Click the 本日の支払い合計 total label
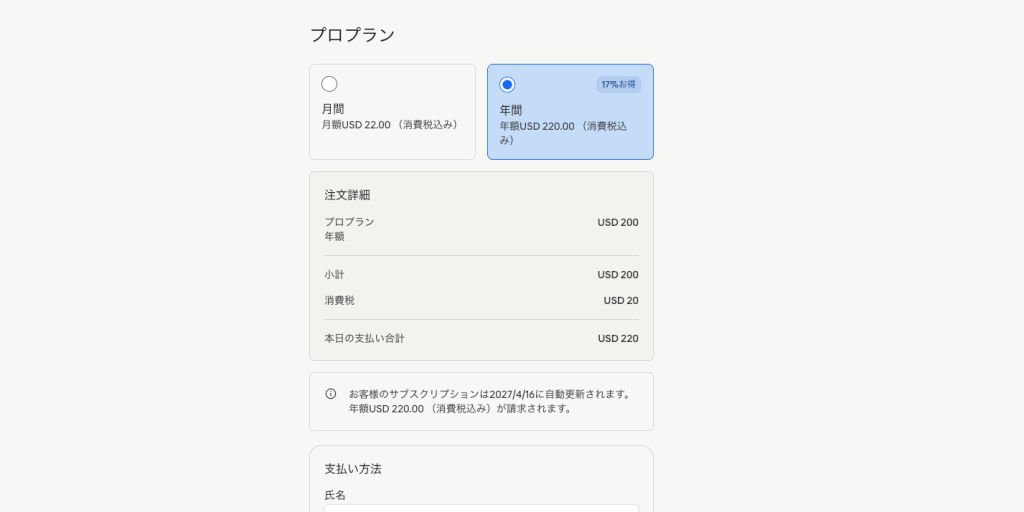 364,339
